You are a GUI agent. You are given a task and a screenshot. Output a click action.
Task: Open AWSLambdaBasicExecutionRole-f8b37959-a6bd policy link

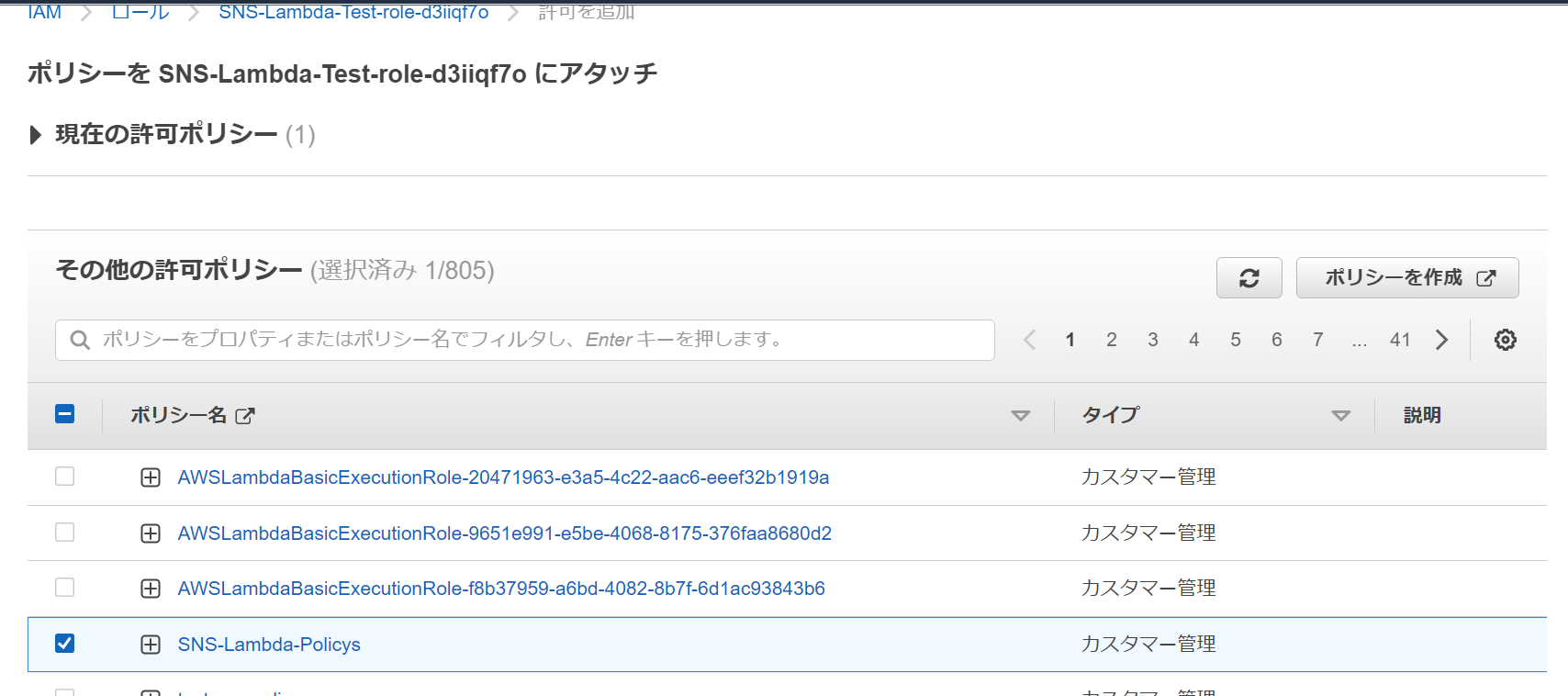501,589
